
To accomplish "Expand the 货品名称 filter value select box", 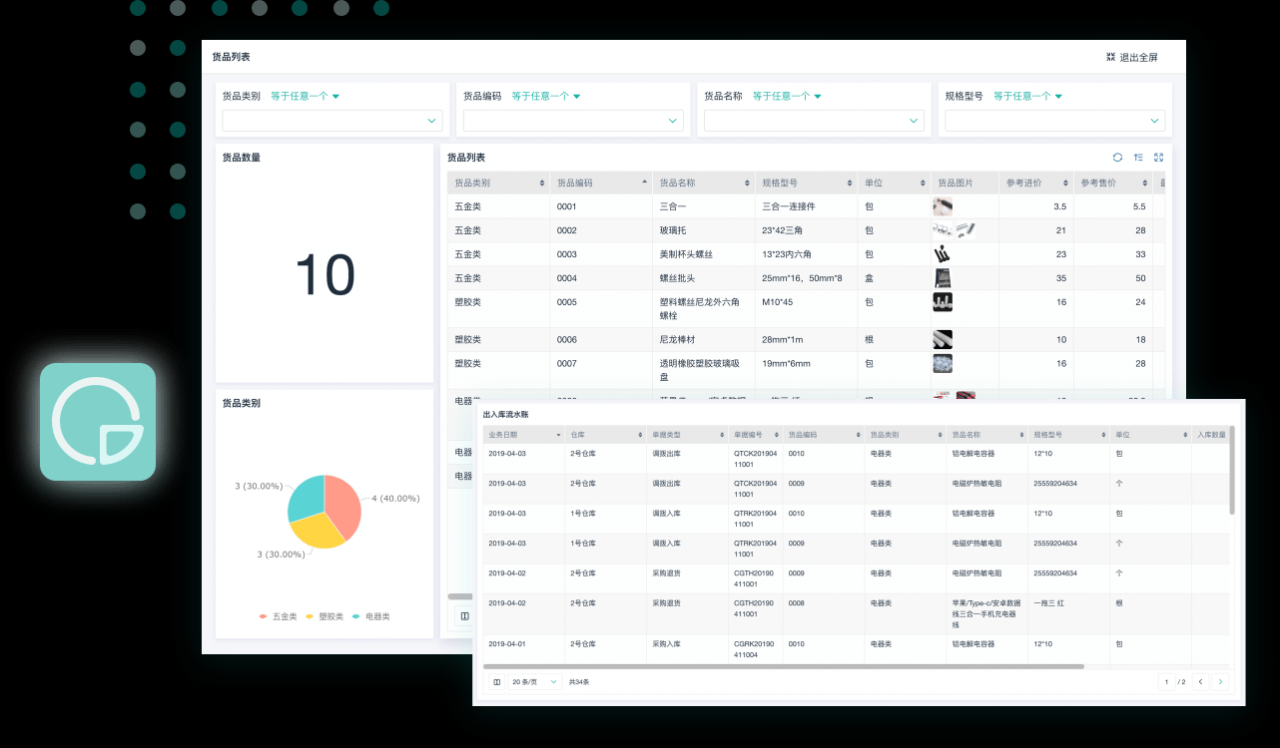I will pos(814,120).
